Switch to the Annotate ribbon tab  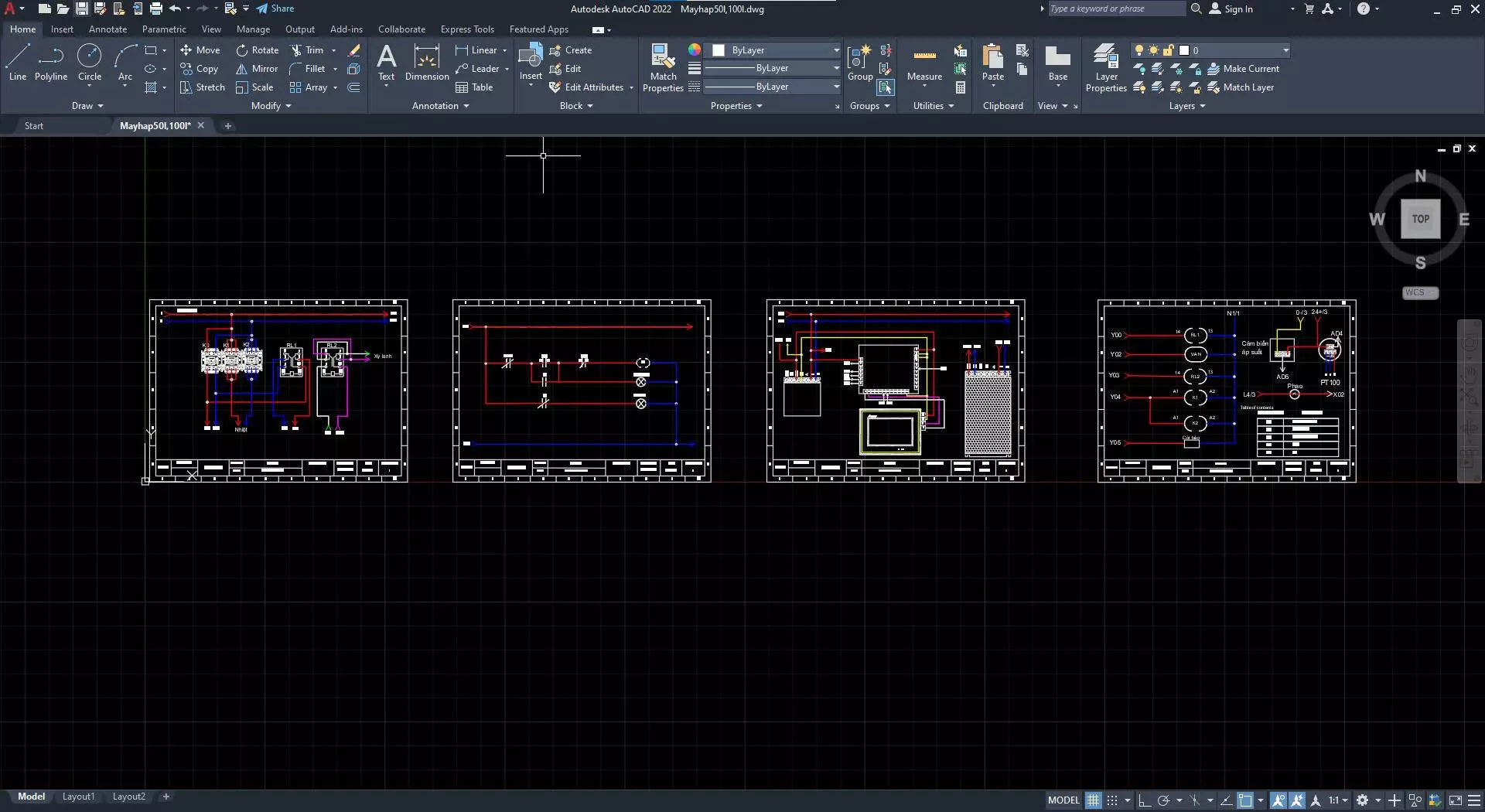(x=108, y=29)
